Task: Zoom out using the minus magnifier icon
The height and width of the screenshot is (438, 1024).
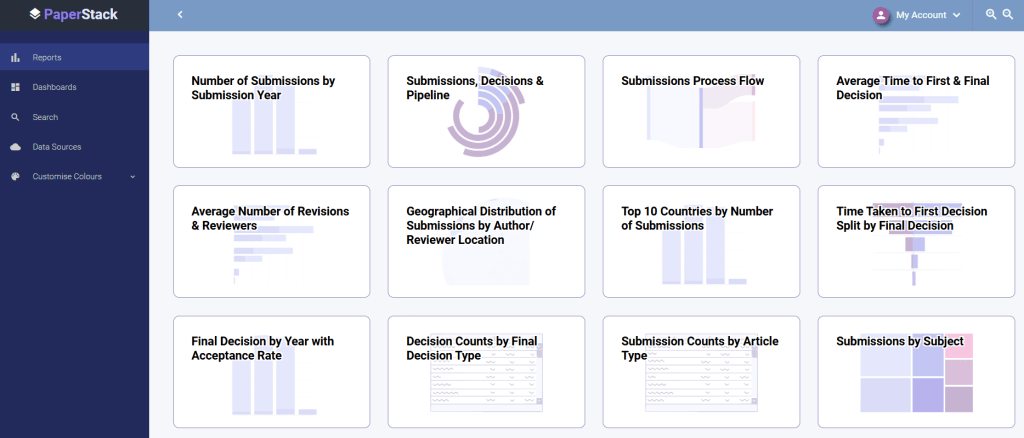Action: click(x=1008, y=15)
